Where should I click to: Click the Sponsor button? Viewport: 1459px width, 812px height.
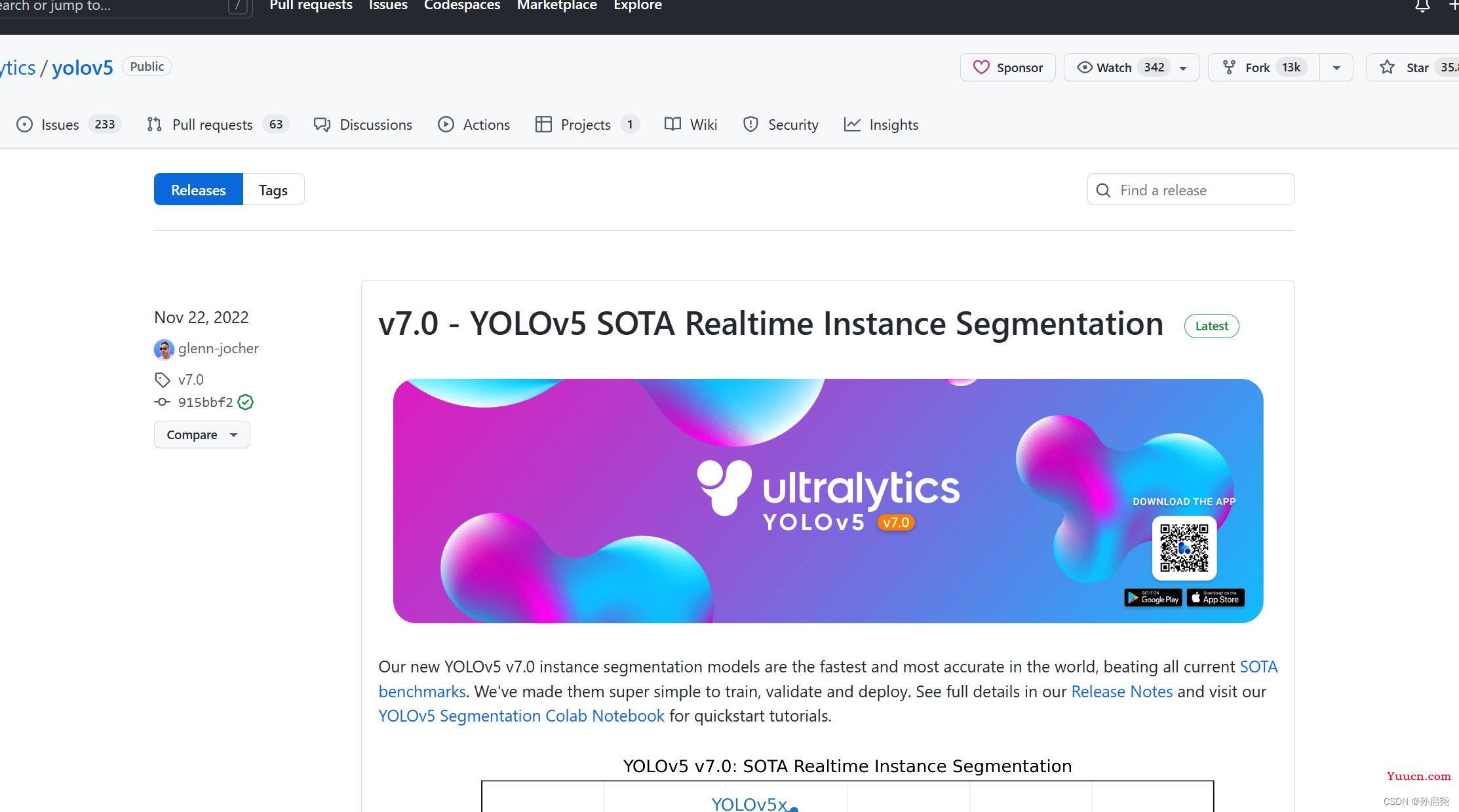tap(1008, 68)
